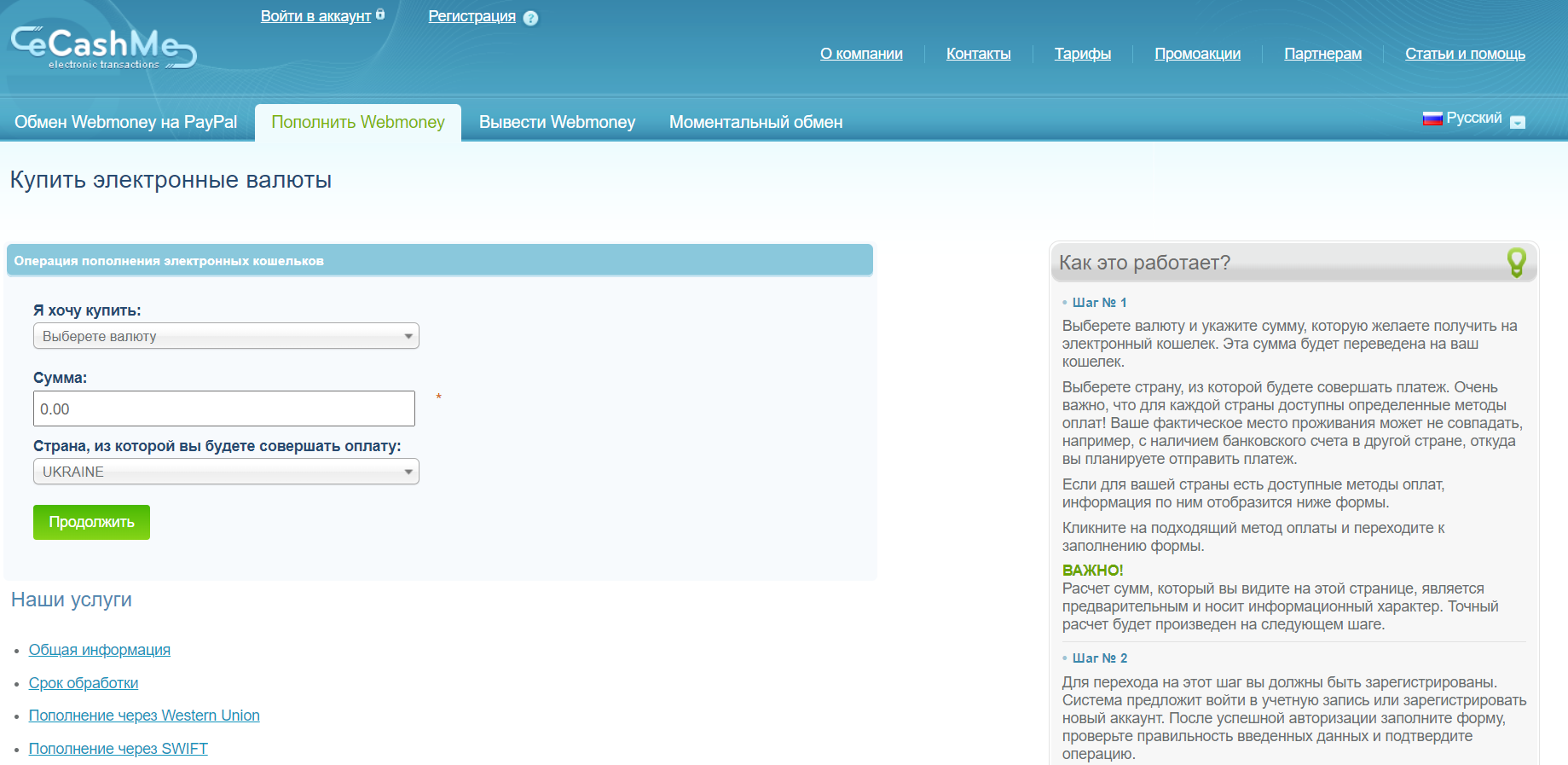Open the Партнерам menu link
The image size is (1568, 765).
tap(1322, 54)
